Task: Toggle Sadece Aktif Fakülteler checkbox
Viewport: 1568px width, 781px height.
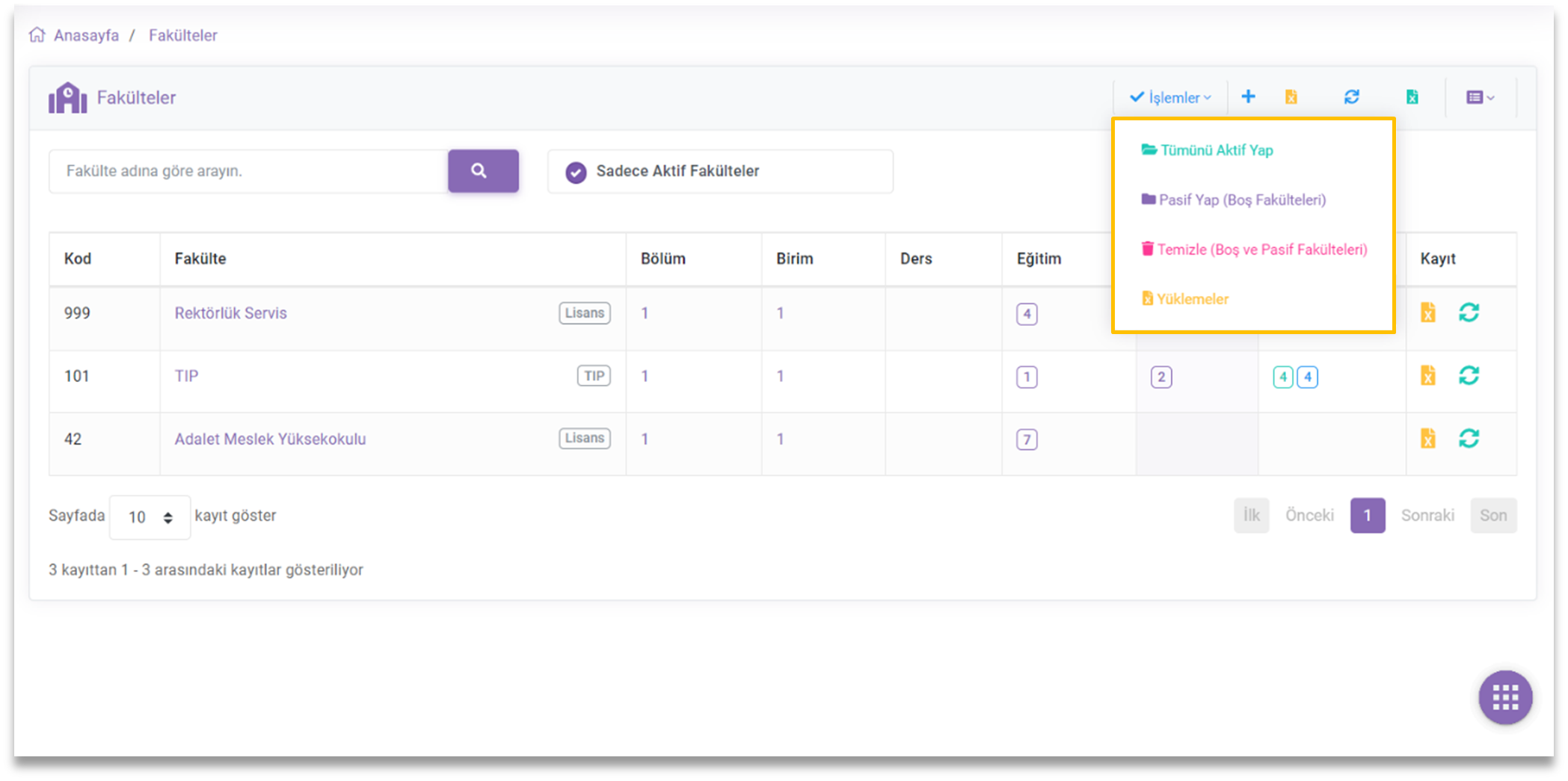Action: click(x=576, y=172)
